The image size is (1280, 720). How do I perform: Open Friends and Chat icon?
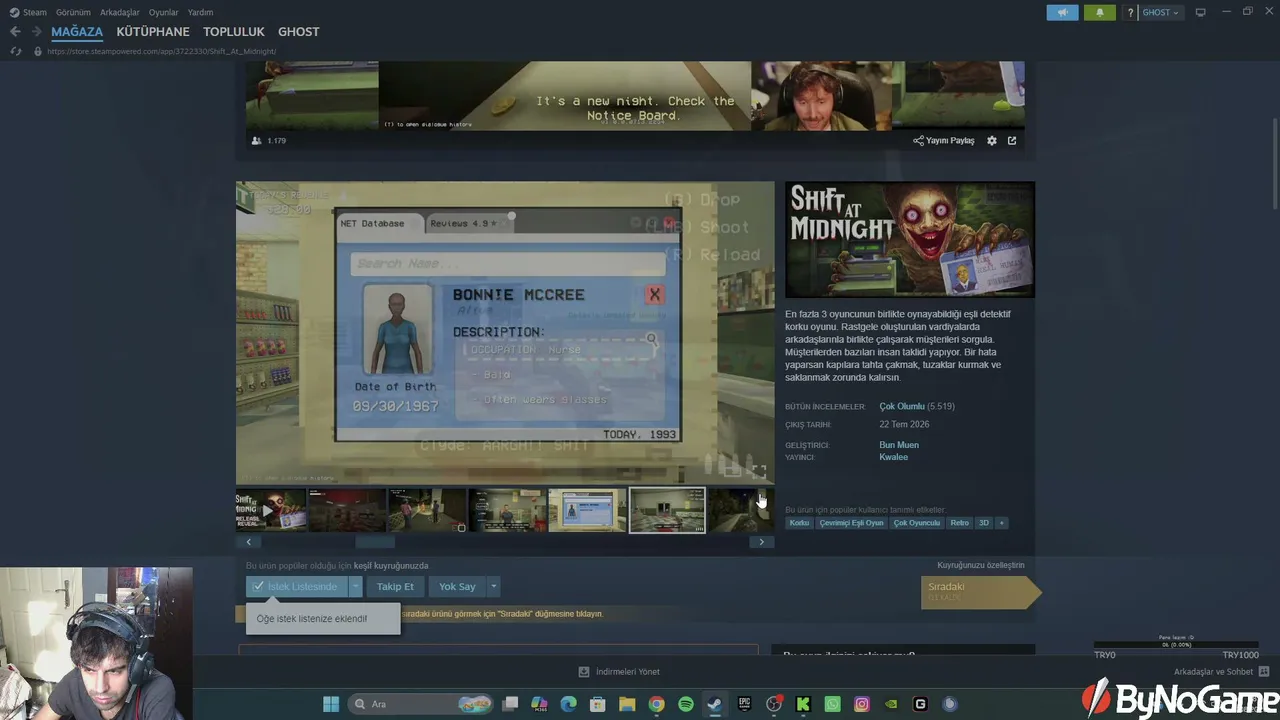pos(1264,671)
